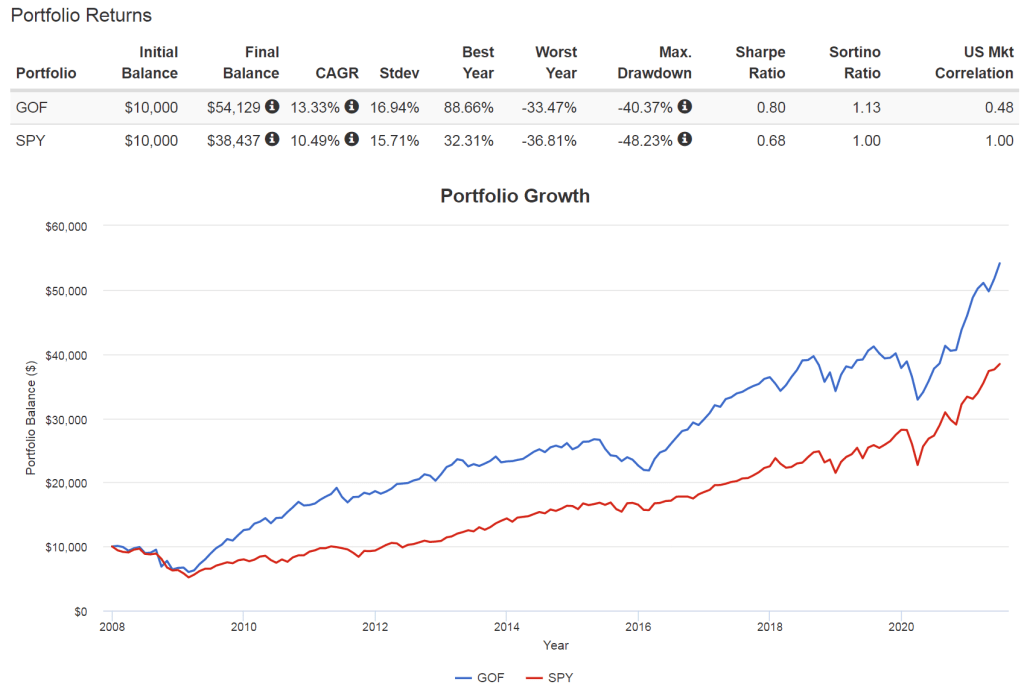This screenshot has width=1024, height=693.
Task: Show GOF max drawdown info icon details
Action: pyautogui.click(x=685, y=107)
